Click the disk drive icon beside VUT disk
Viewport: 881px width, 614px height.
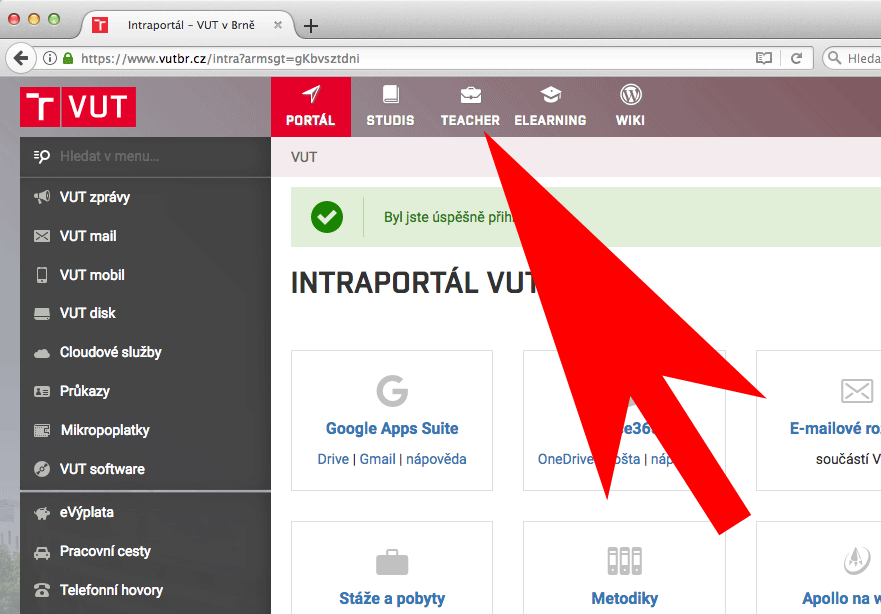pos(42,313)
